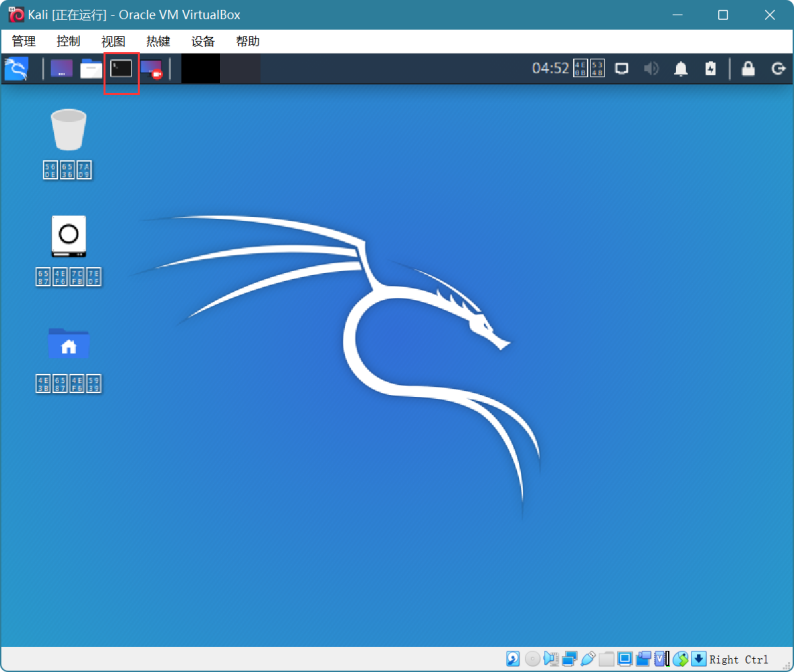The width and height of the screenshot is (794, 672).
Task: Open the 帮助 menu
Action: [248, 41]
